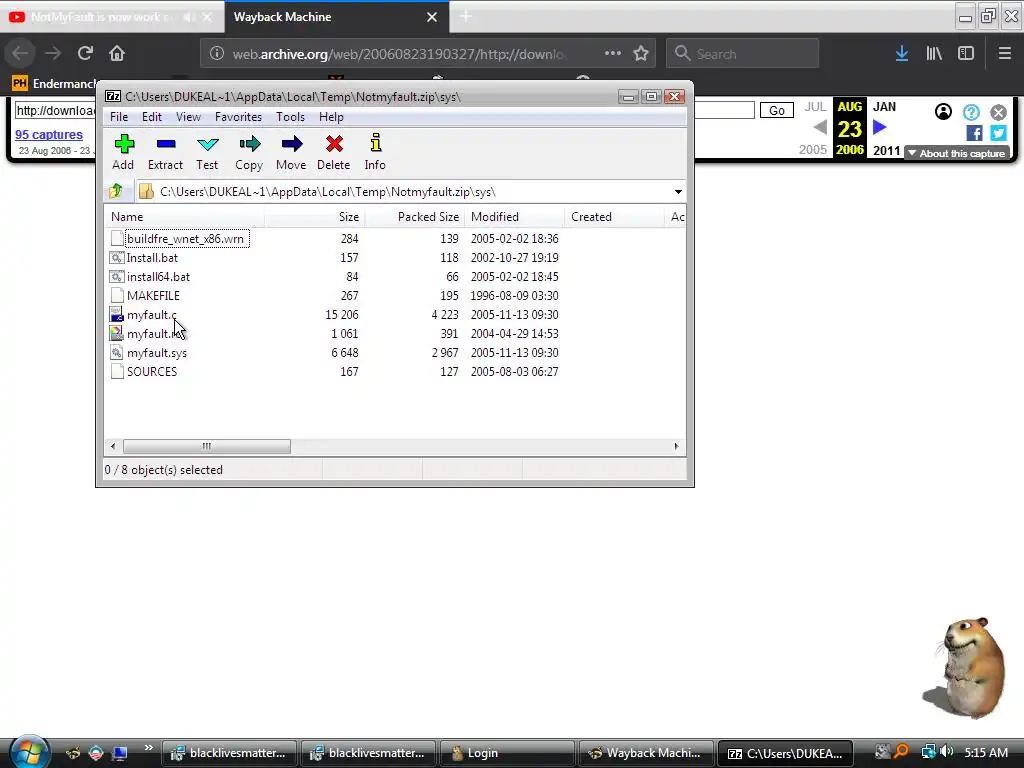Open the Help menu in 7-Zip

(x=331, y=117)
